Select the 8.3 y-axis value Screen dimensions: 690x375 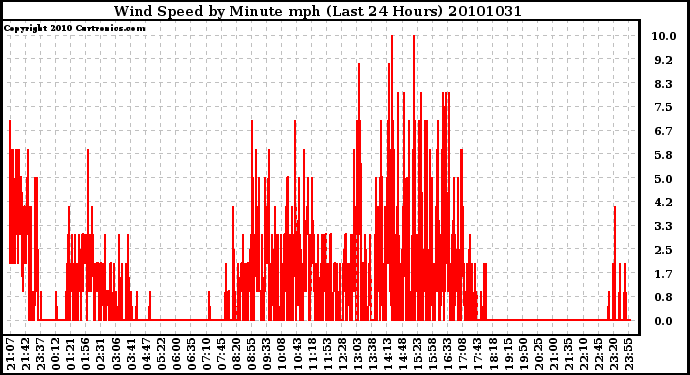click(664, 84)
